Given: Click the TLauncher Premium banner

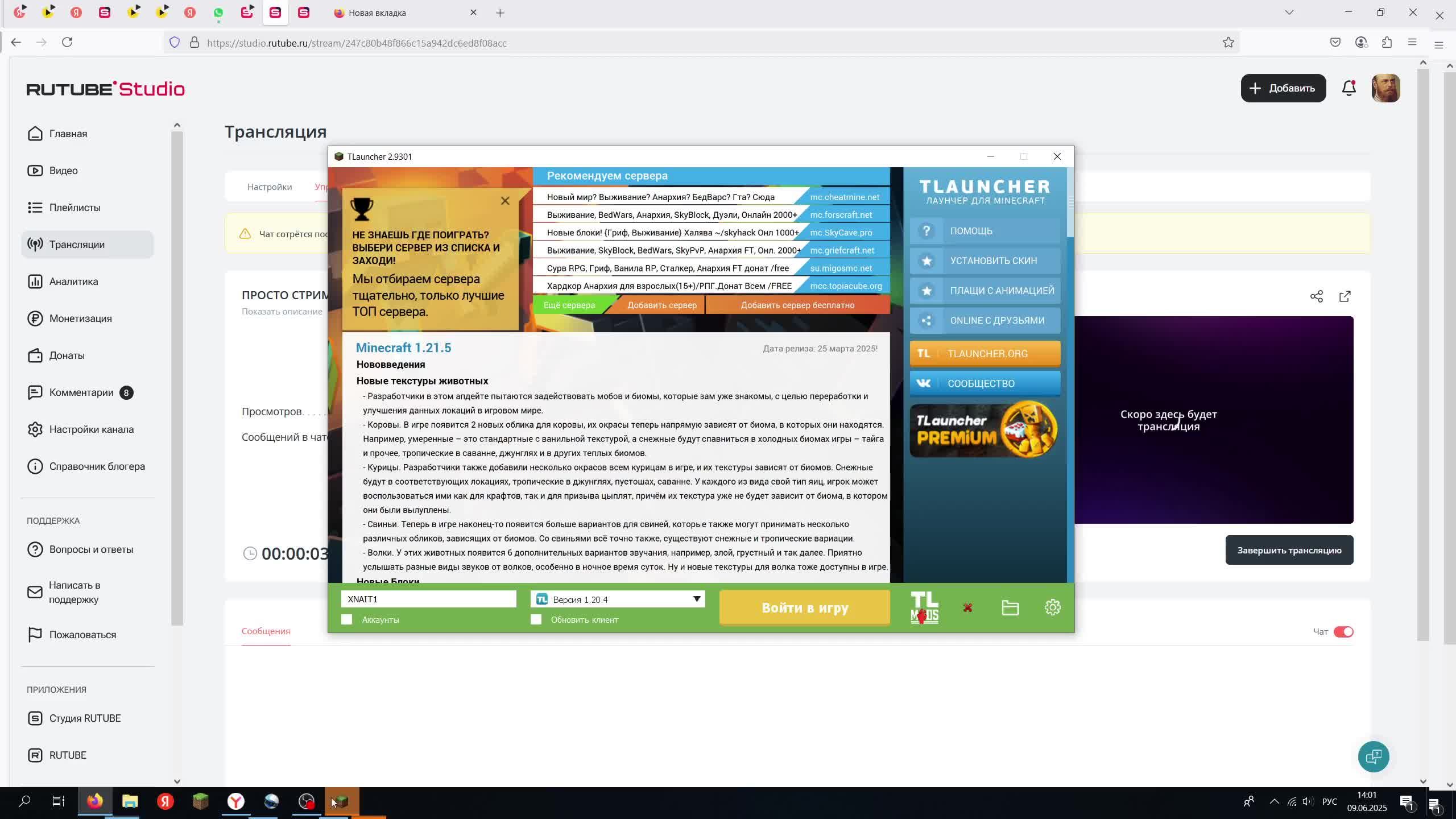Looking at the screenshot, I should point(985,430).
